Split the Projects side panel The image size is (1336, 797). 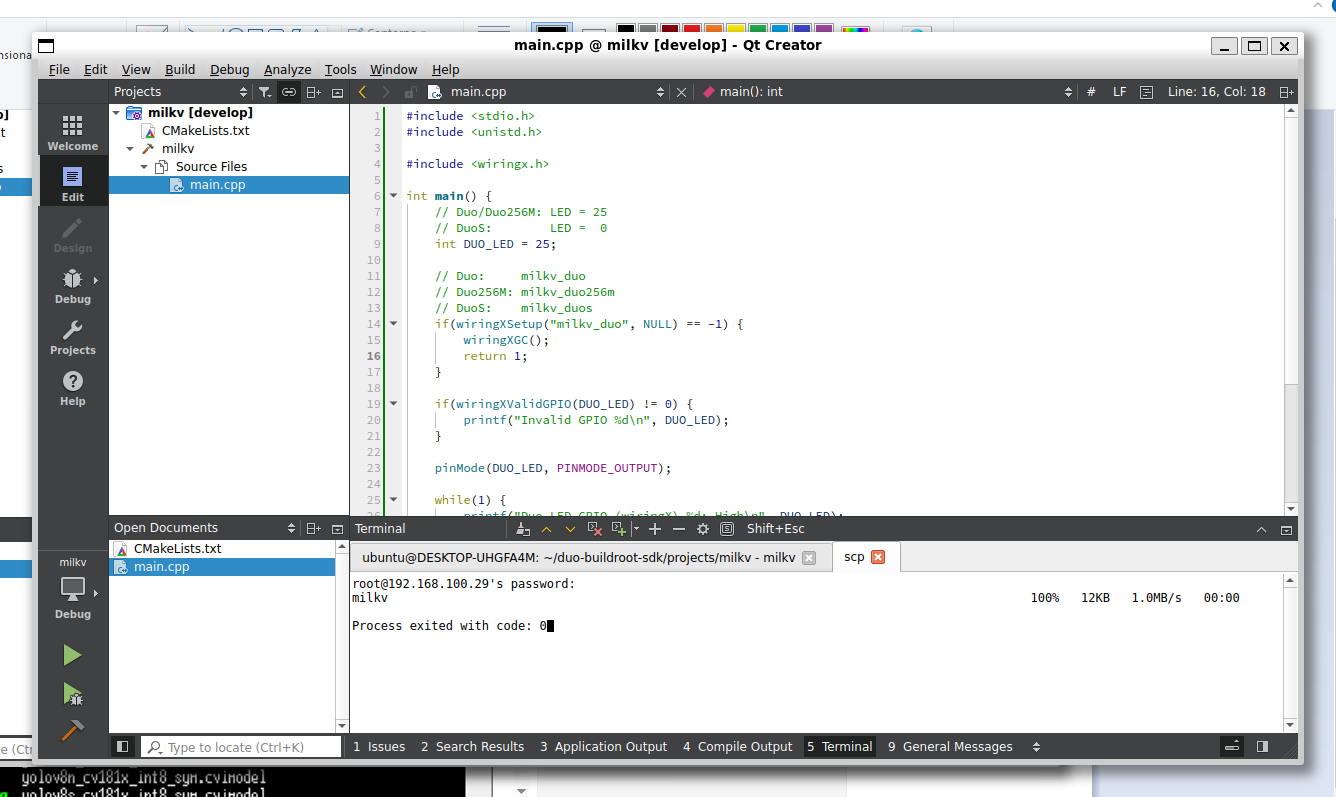313,92
